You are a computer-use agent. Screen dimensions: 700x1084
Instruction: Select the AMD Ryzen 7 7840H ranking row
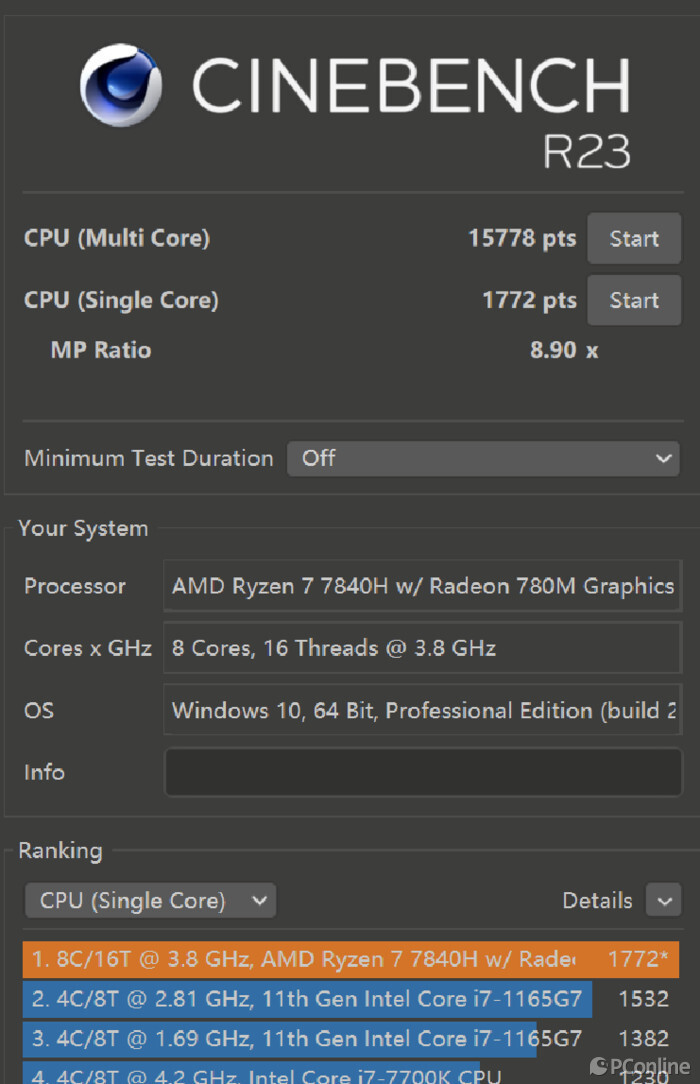coord(351,959)
